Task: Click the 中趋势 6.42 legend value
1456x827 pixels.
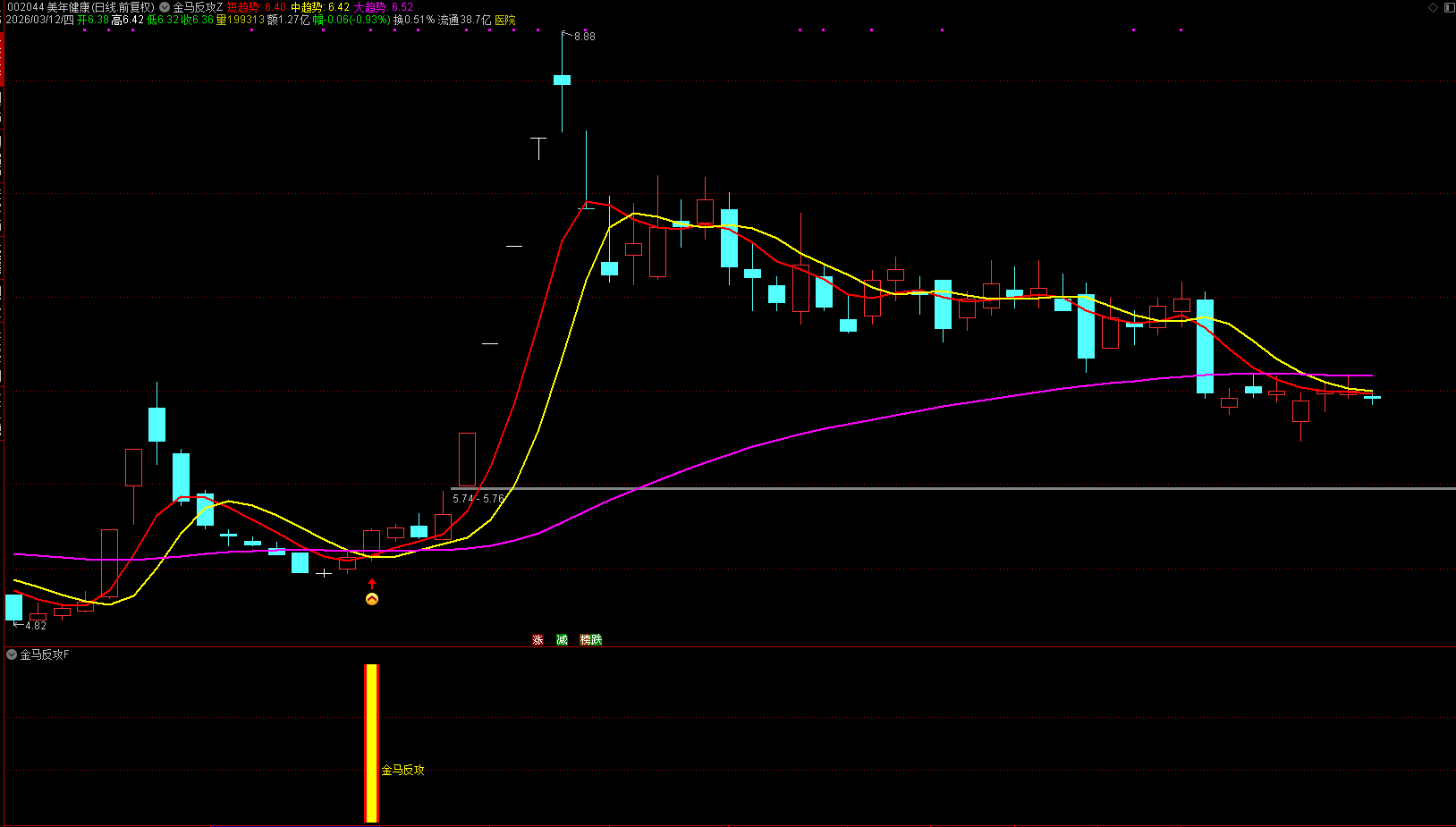Action: (320, 7)
